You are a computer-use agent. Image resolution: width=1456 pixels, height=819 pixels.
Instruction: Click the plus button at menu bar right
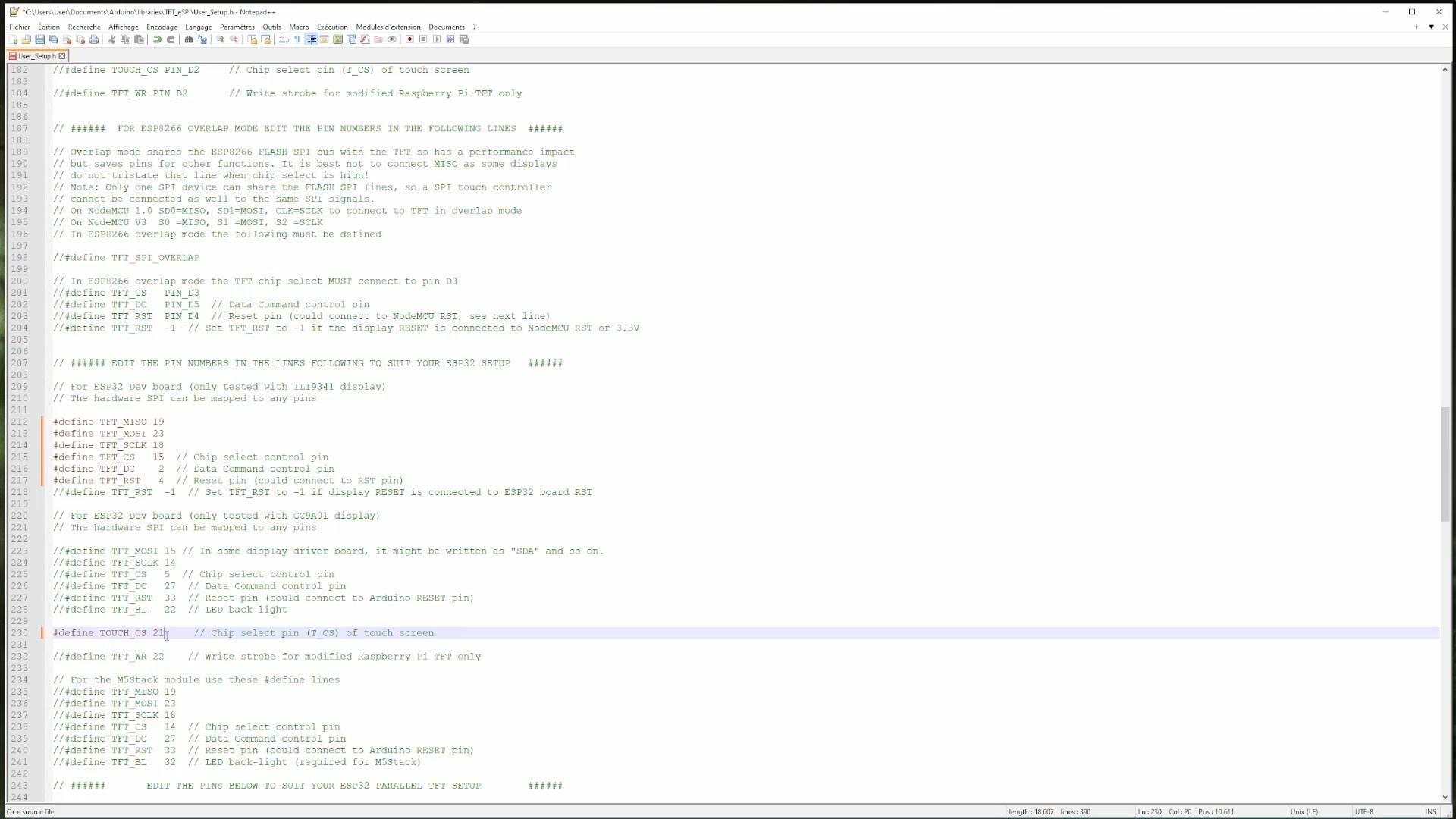[x=1416, y=27]
